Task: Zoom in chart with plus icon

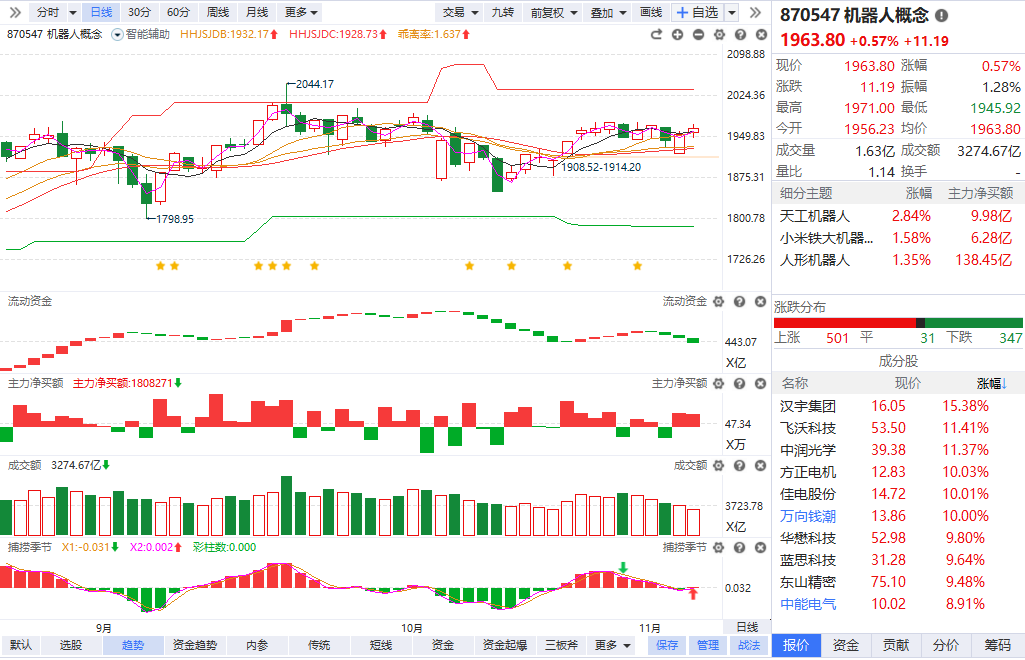Action: 677,34
